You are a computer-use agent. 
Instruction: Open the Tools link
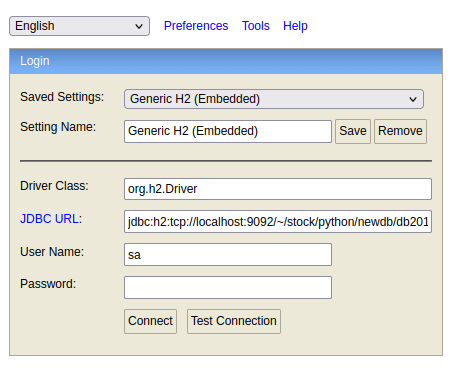(256, 26)
